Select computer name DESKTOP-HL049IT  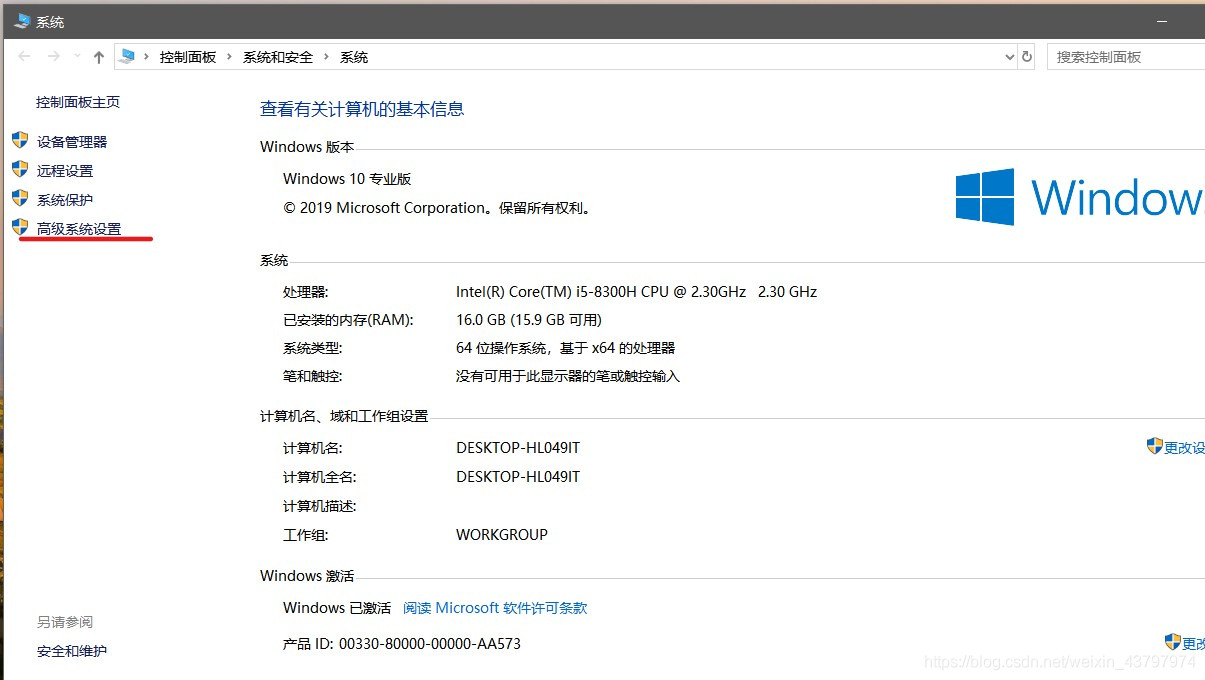click(518, 448)
